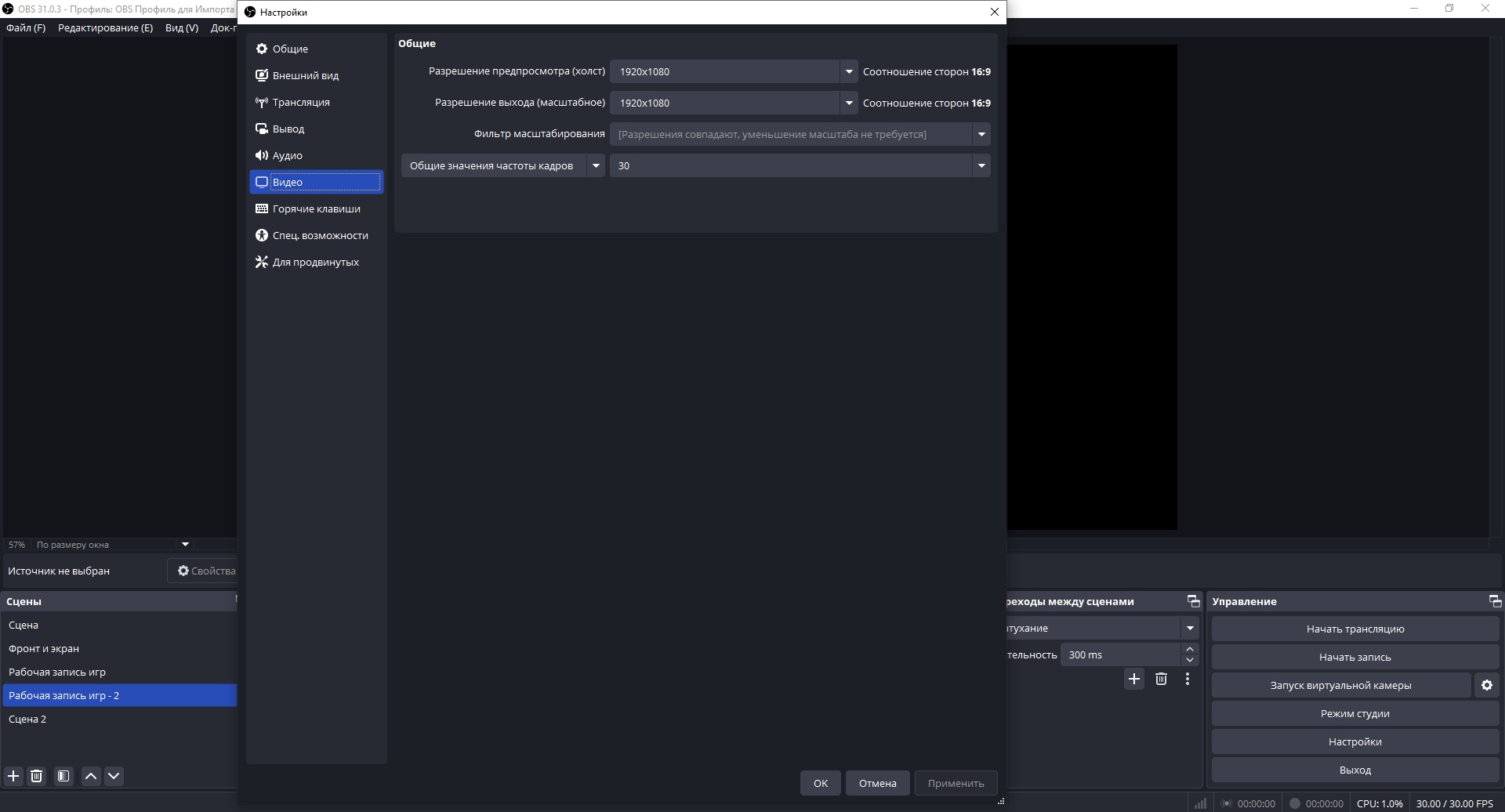The height and width of the screenshot is (812, 1505).
Task: Open transition options three-dot menu
Action: (1188, 679)
